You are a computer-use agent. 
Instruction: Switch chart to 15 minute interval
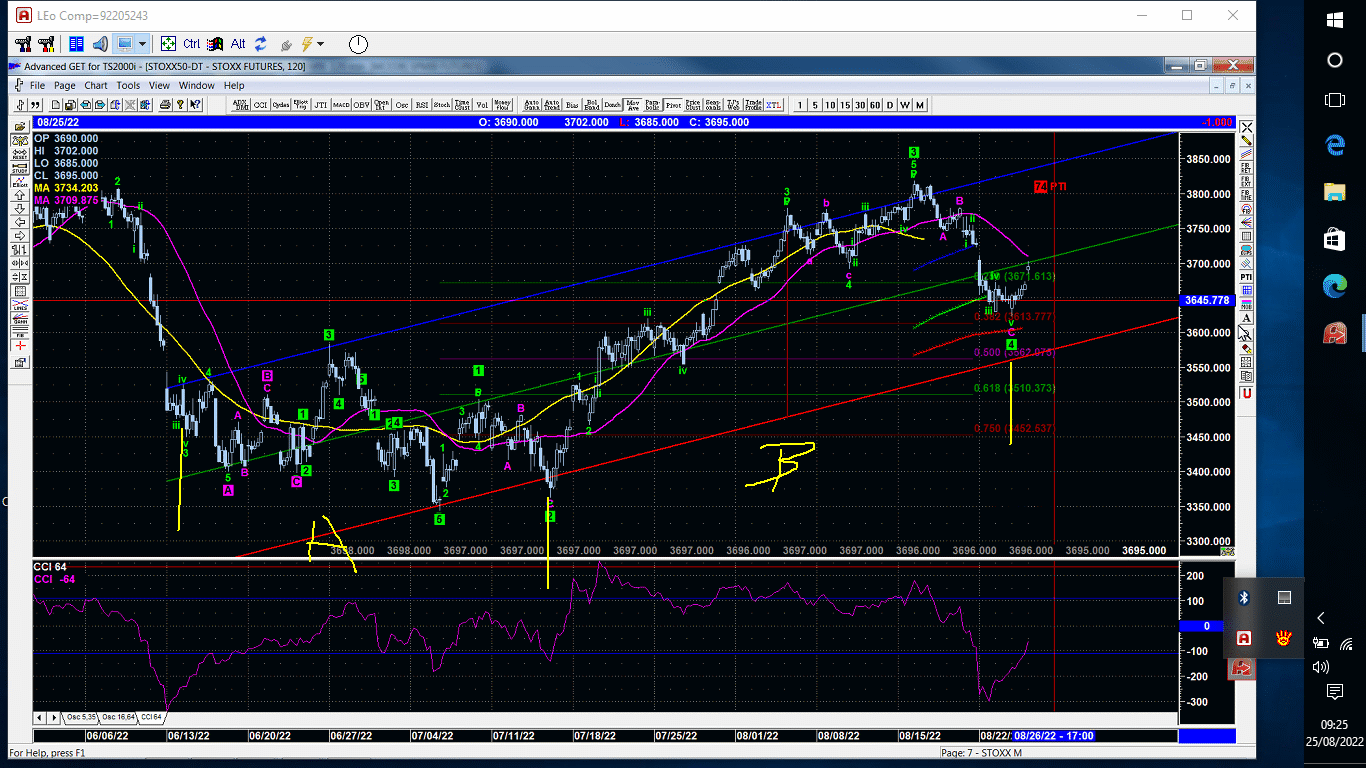845,104
